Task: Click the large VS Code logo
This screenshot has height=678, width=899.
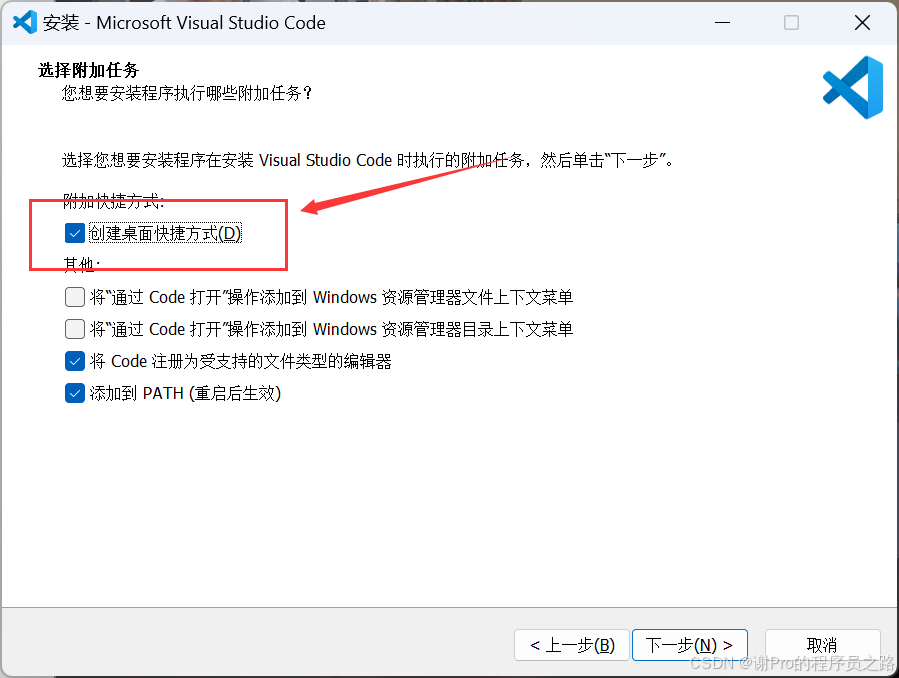Action: [853, 87]
